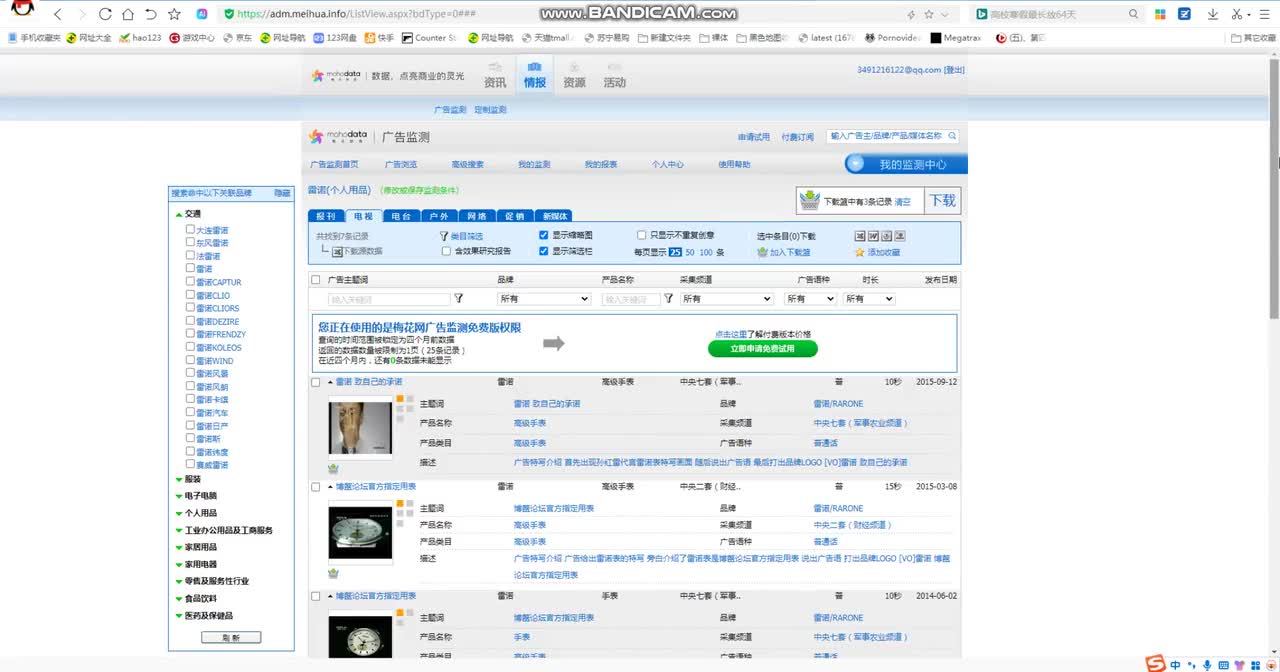Click the mohodata logo in the top header
Screen dimensions: 1280x672
(338, 76)
